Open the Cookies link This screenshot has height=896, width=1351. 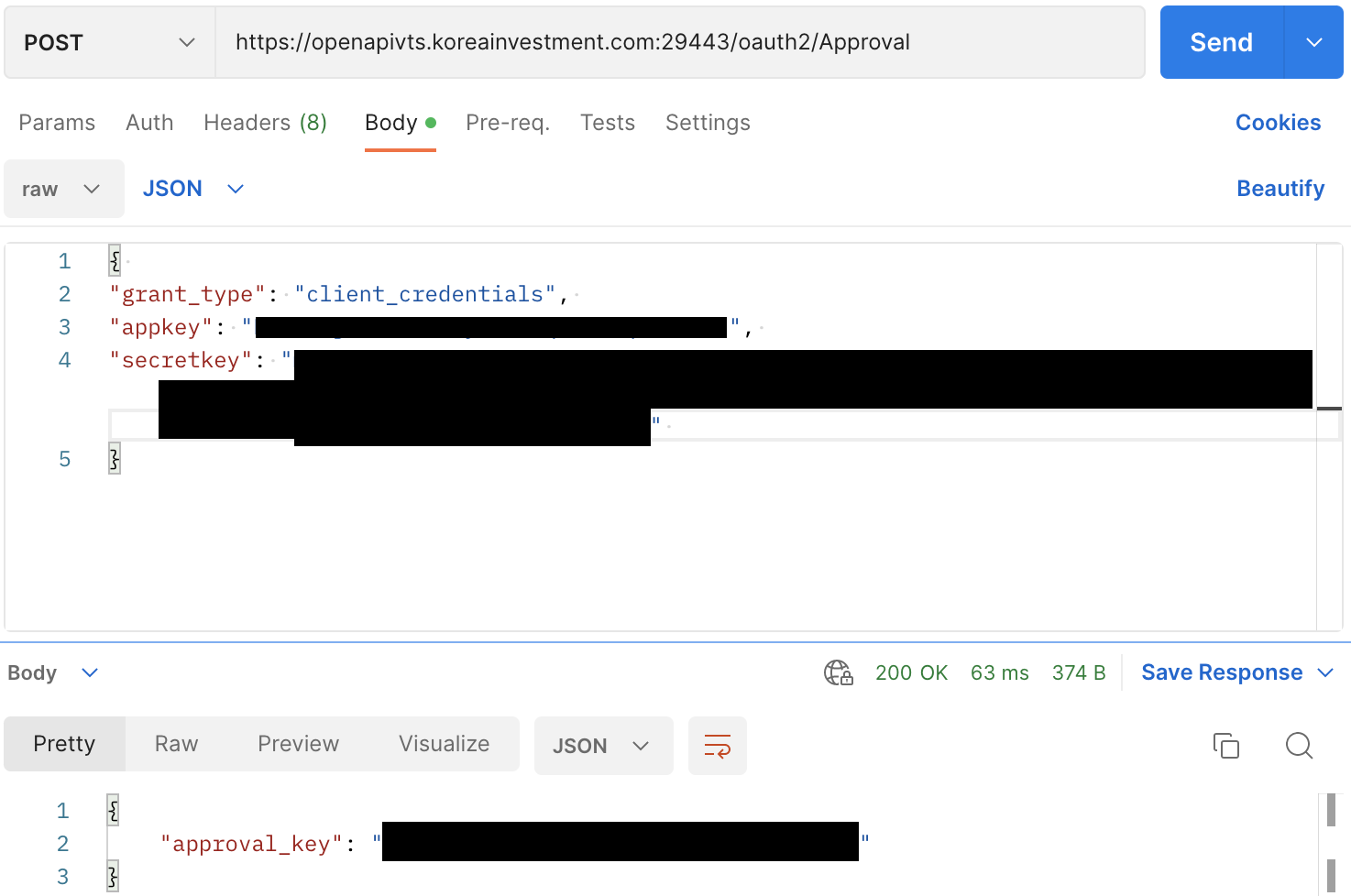click(x=1278, y=123)
